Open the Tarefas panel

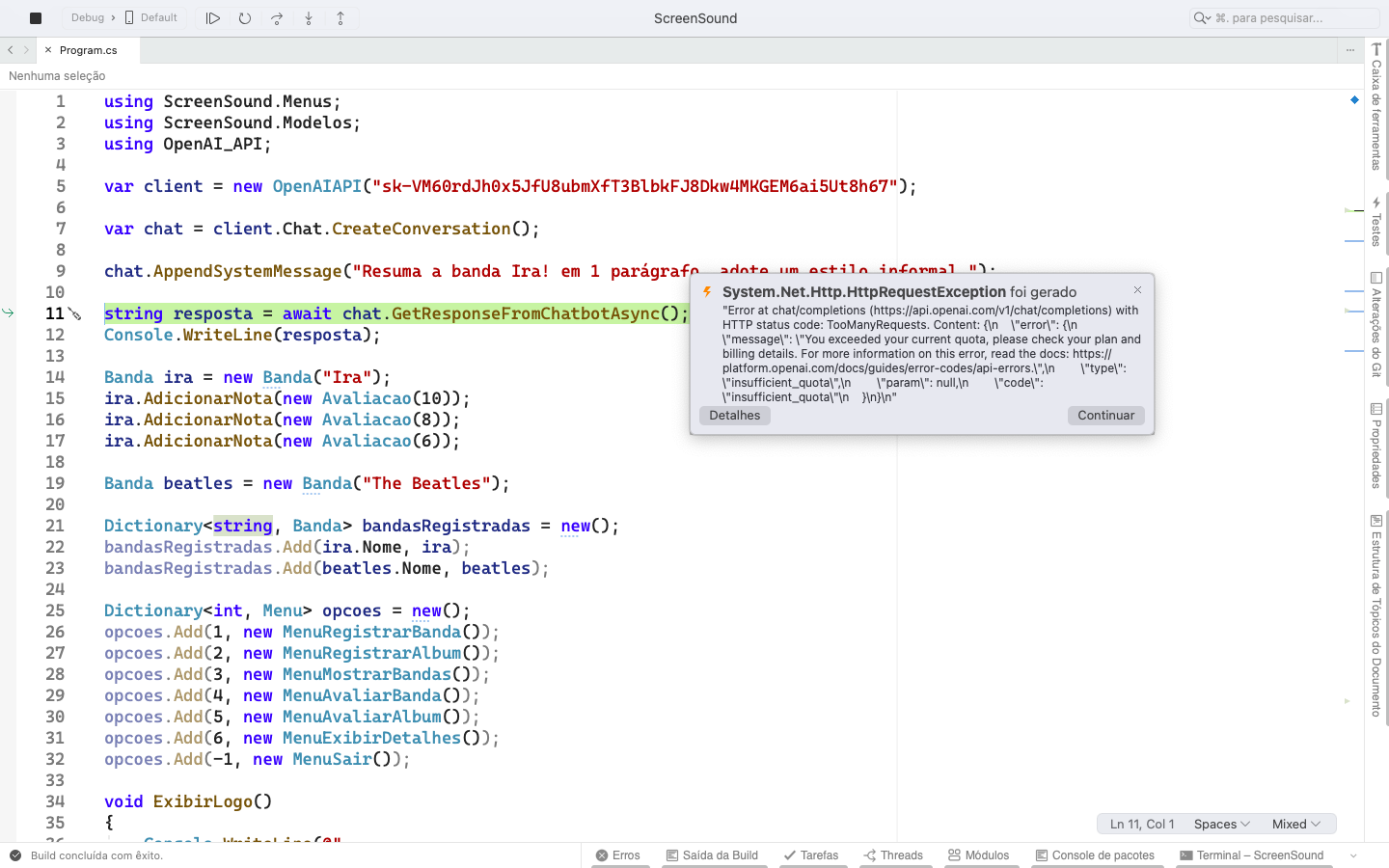(x=811, y=855)
